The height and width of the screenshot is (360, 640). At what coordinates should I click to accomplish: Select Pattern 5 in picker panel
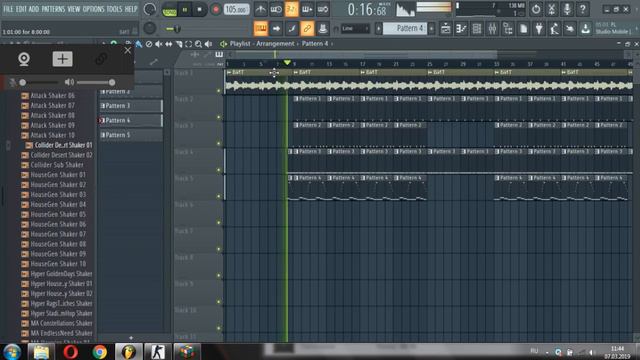131,135
